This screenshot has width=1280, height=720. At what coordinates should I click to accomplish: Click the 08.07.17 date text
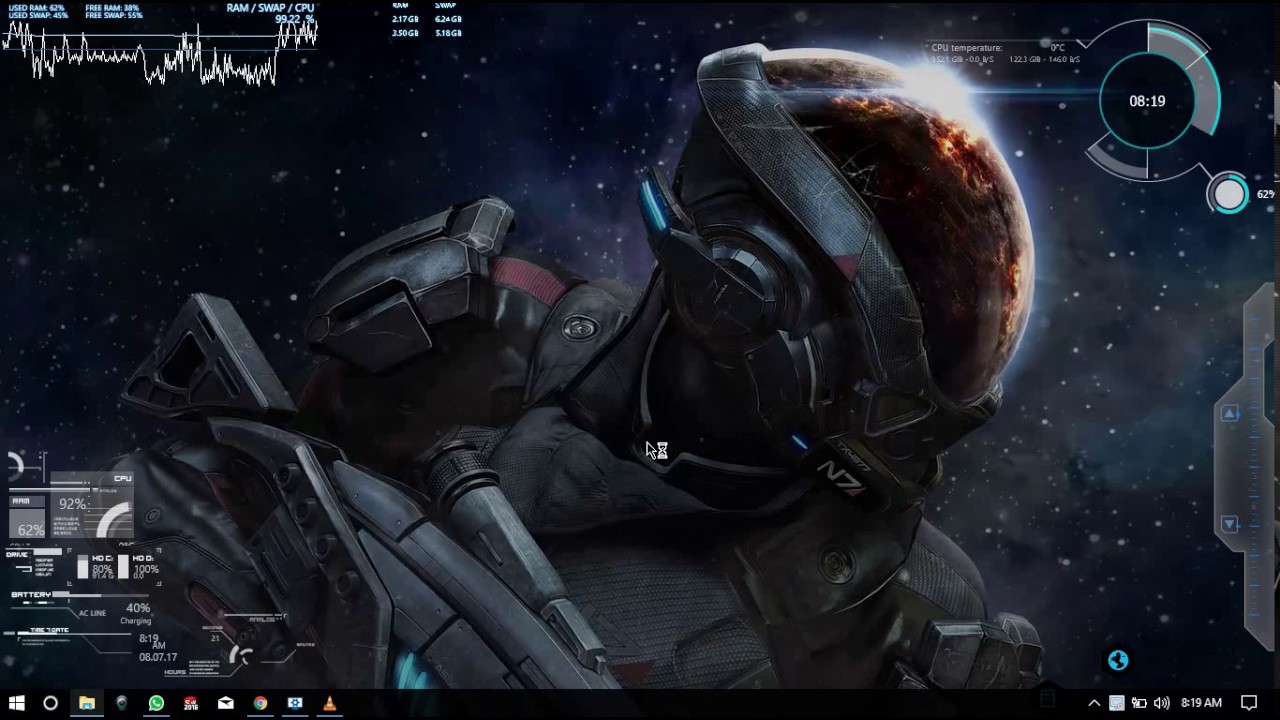coord(158,657)
